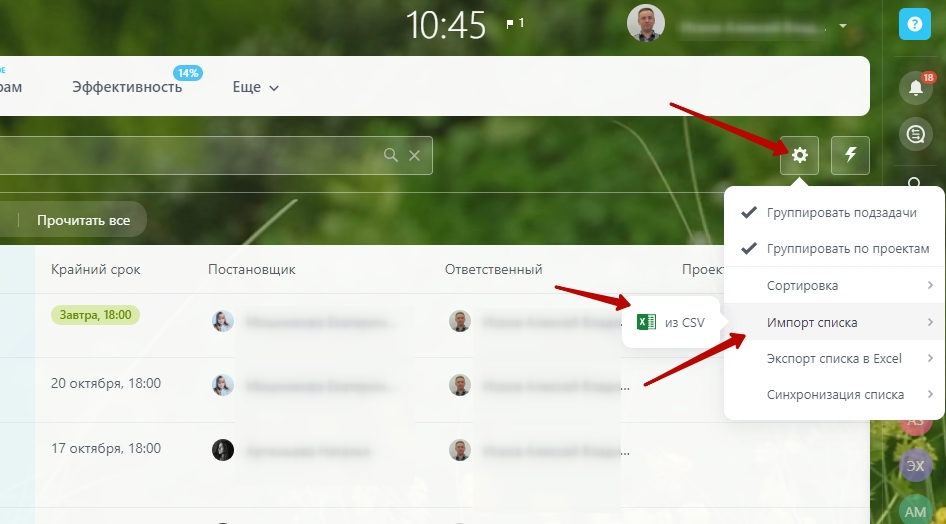Click the Прочитать все button

click(83, 220)
